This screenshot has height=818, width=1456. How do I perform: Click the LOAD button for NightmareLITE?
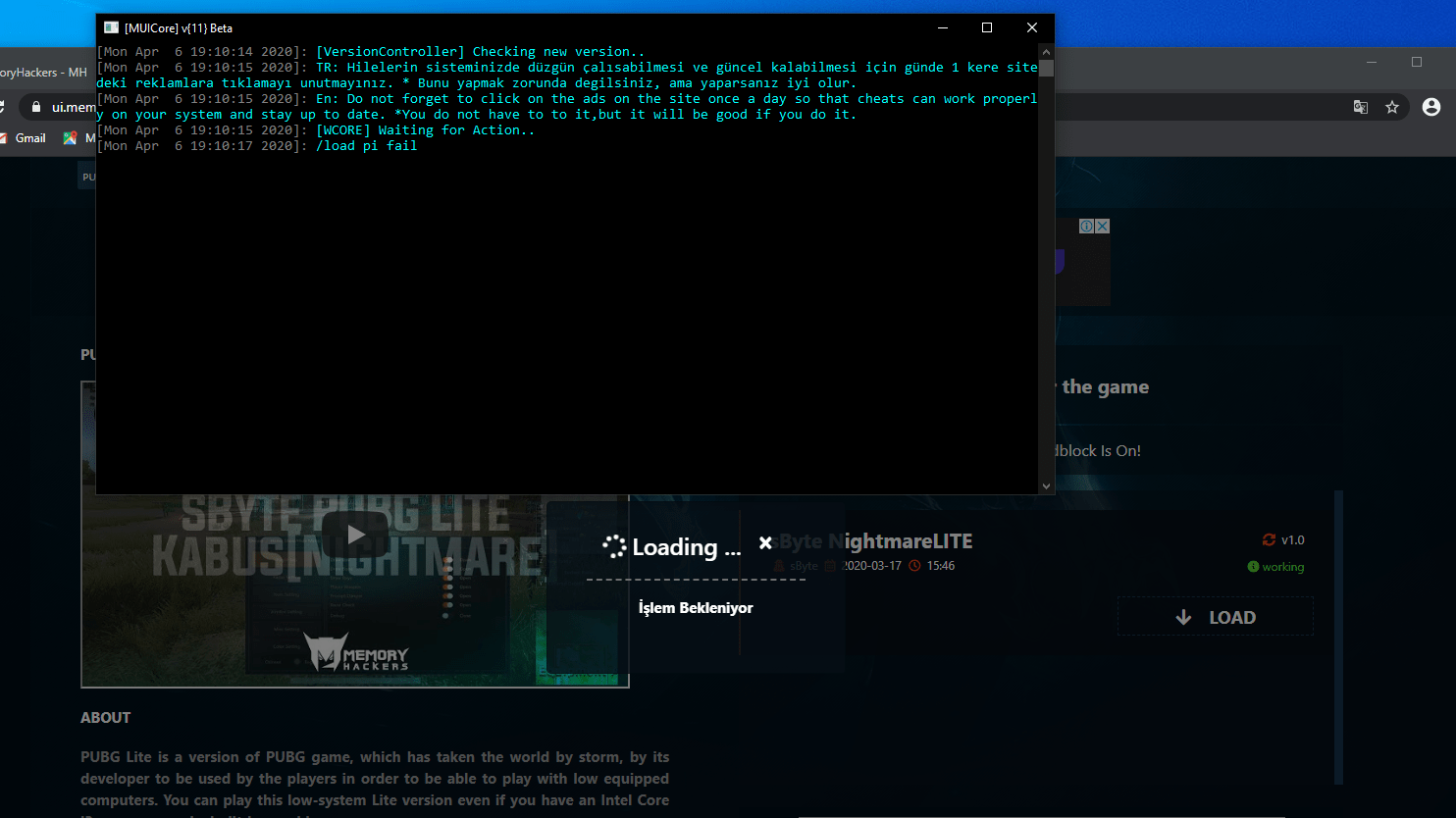pos(1215,617)
